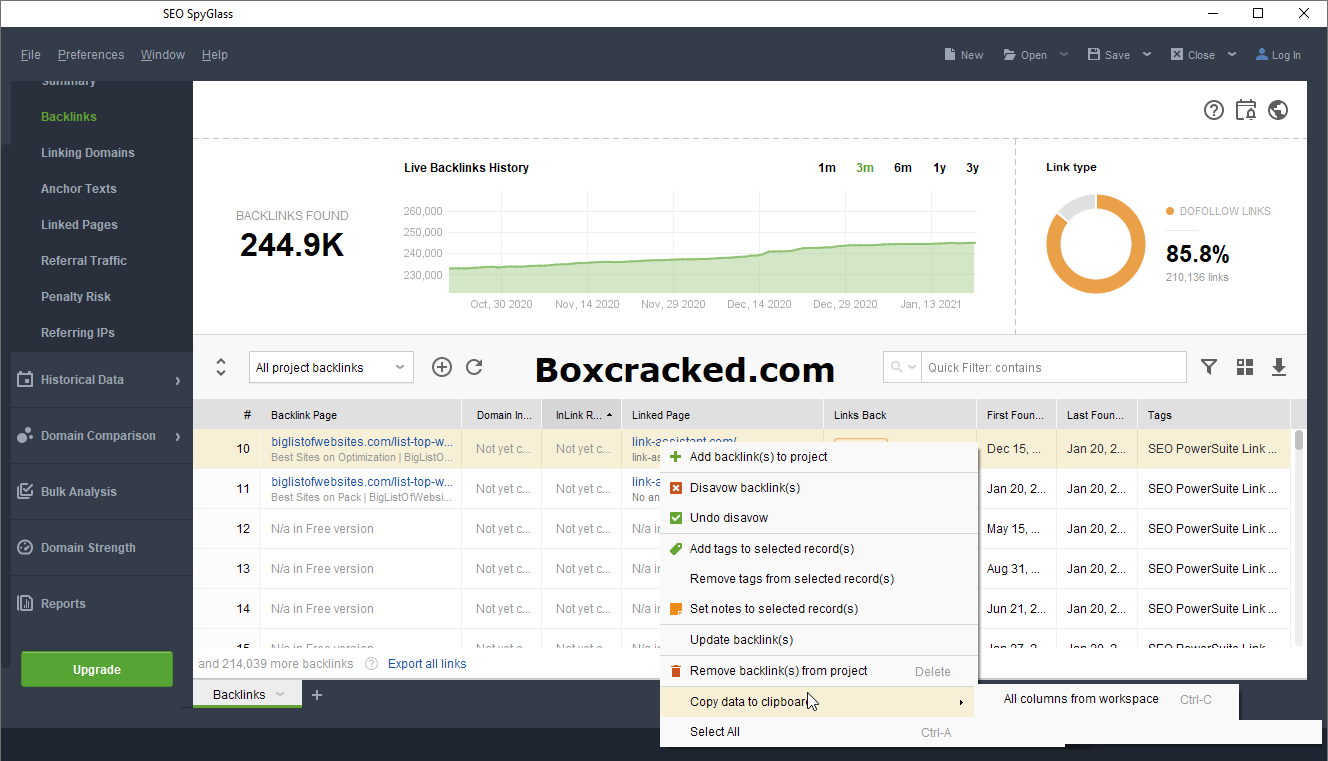Click Export all links link

[x=427, y=664]
